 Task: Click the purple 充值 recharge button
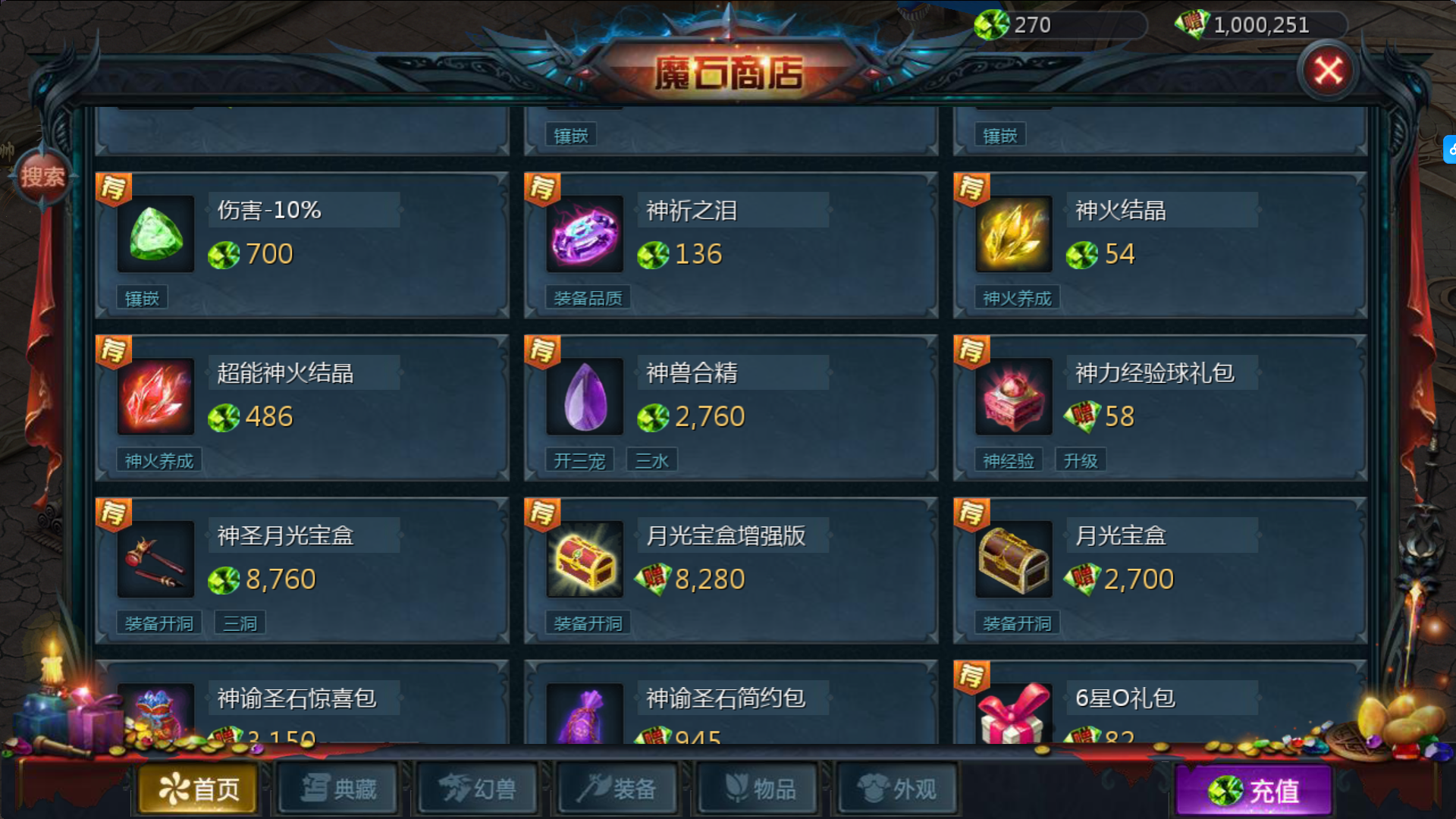[x=1254, y=791]
